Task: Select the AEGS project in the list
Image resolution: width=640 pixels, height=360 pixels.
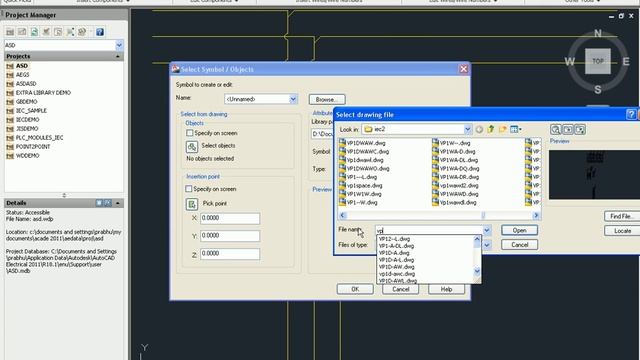Action: (x=22, y=75)
